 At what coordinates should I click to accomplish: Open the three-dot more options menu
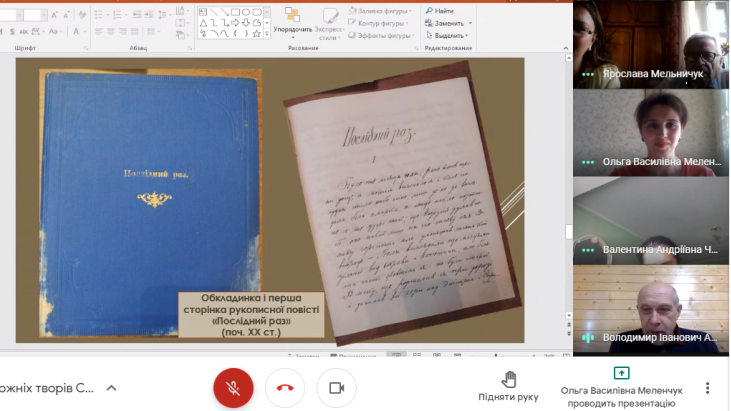pos(708,388)
